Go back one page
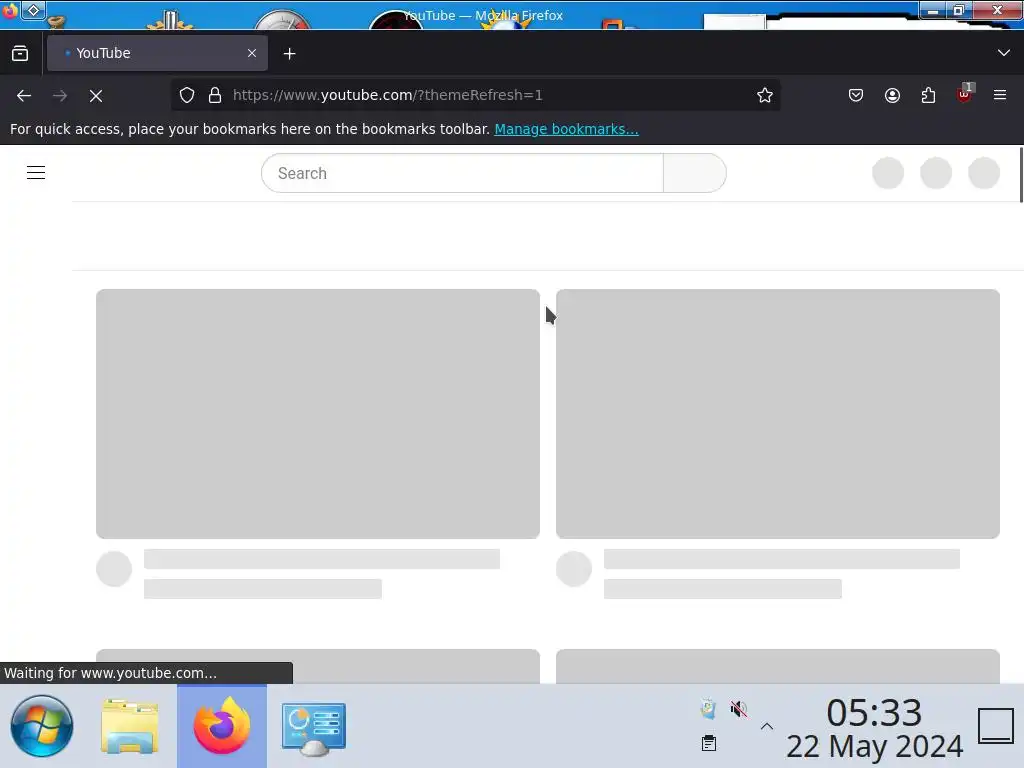The height and width of the screenshot is (768, 1024). click(24, 96)
